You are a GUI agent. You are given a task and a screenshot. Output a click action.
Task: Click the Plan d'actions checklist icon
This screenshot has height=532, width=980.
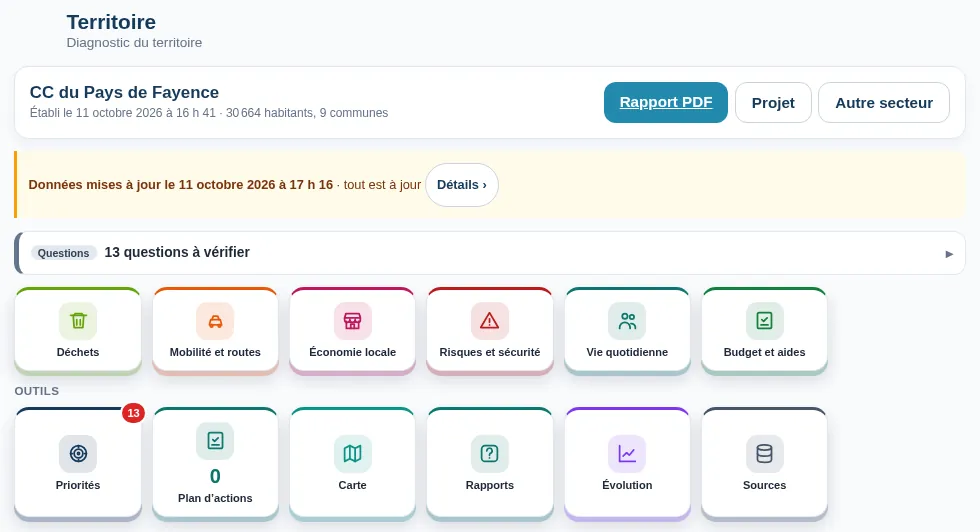coord(215,441)
